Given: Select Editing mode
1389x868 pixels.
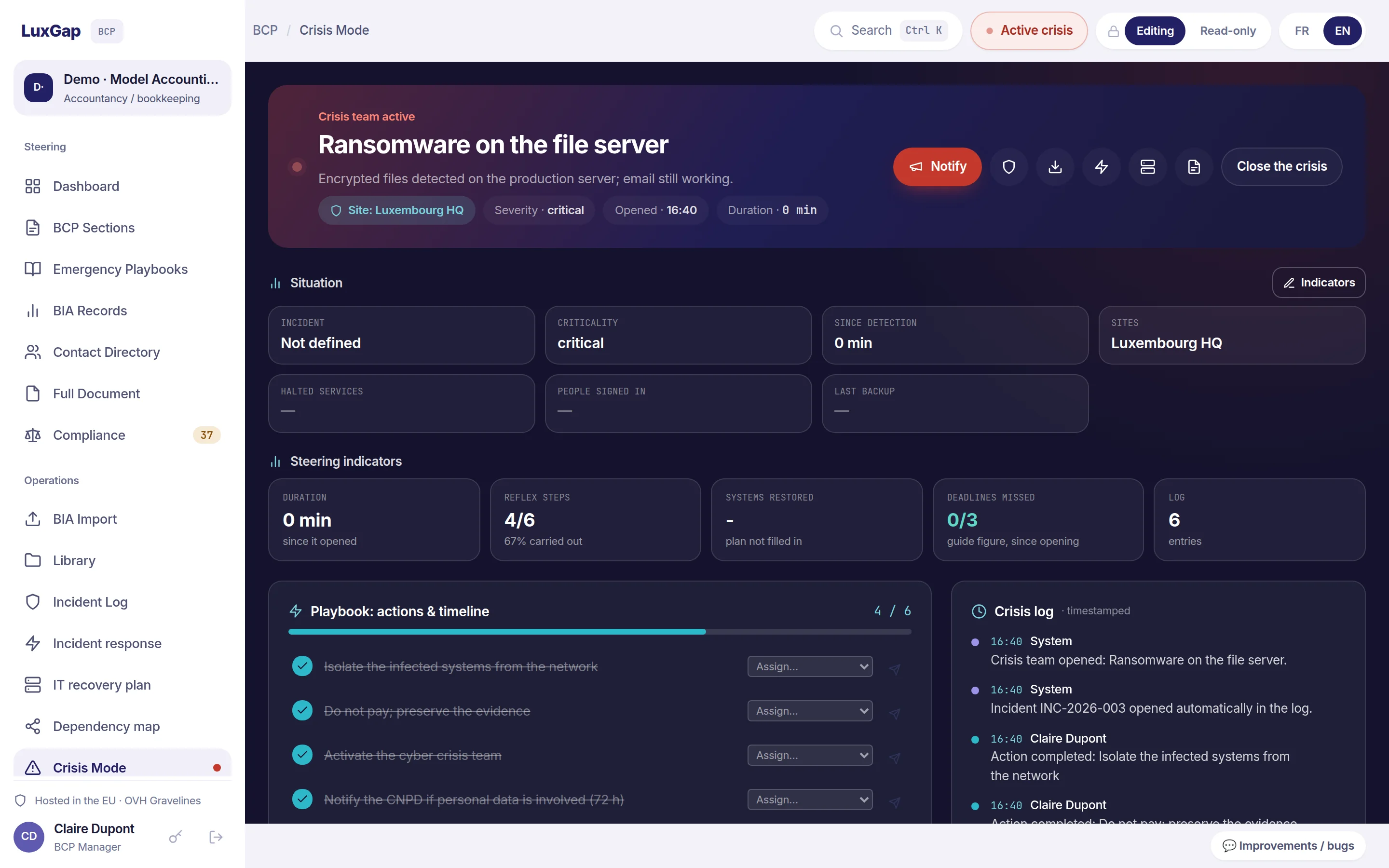Looking at the screenshot, I should [1155, 31].
